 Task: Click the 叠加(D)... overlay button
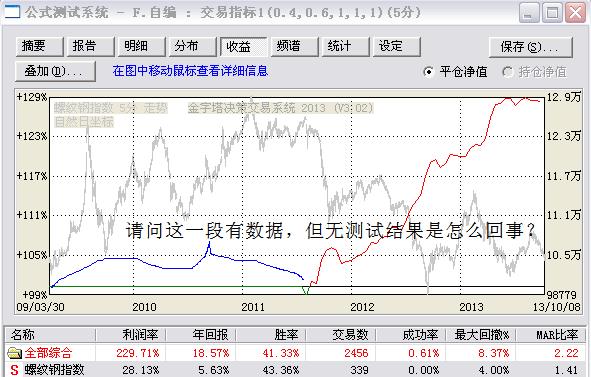coord(55,71)
